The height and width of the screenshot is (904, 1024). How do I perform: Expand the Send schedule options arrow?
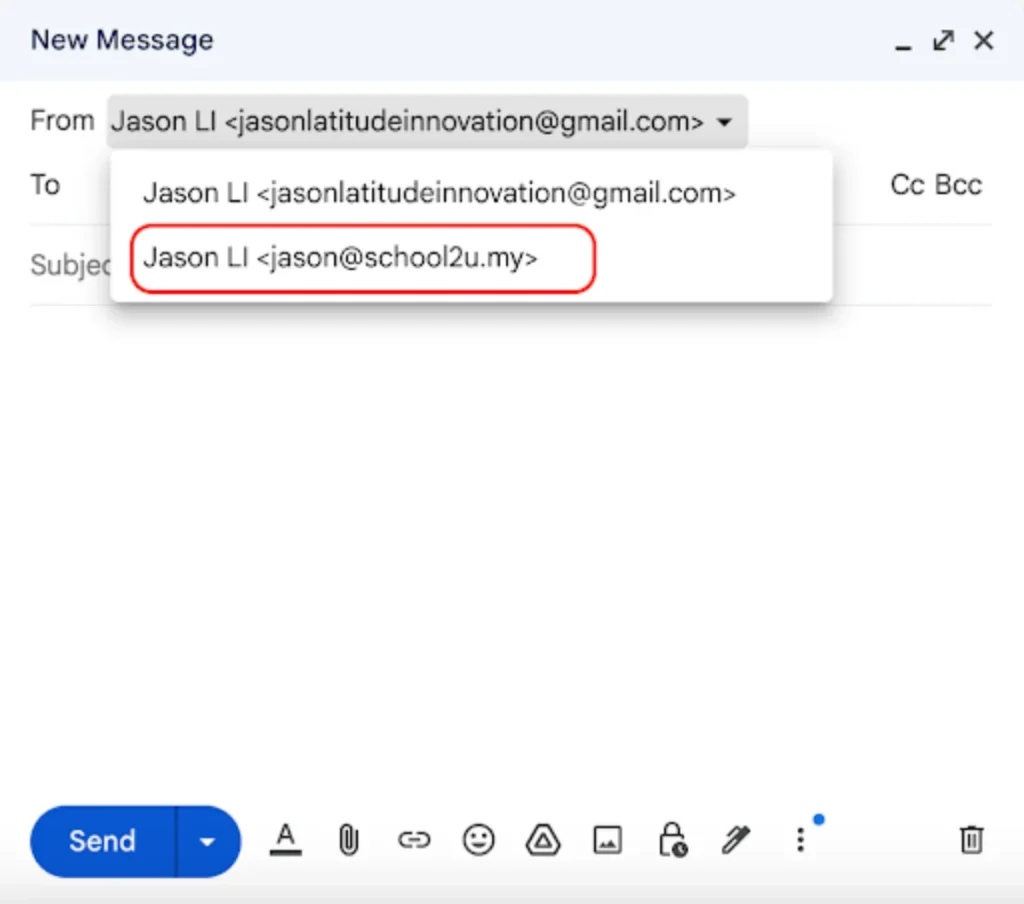[207, 841]
